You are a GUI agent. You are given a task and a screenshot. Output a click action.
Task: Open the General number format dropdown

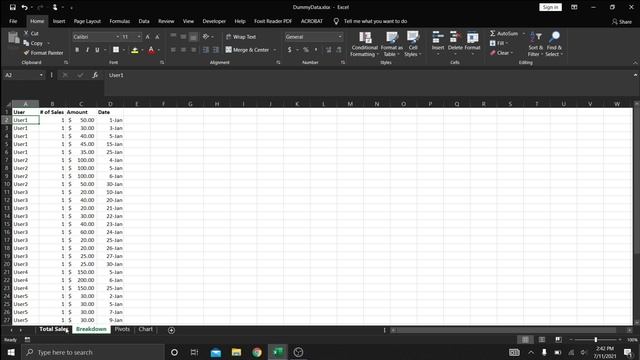340,37
